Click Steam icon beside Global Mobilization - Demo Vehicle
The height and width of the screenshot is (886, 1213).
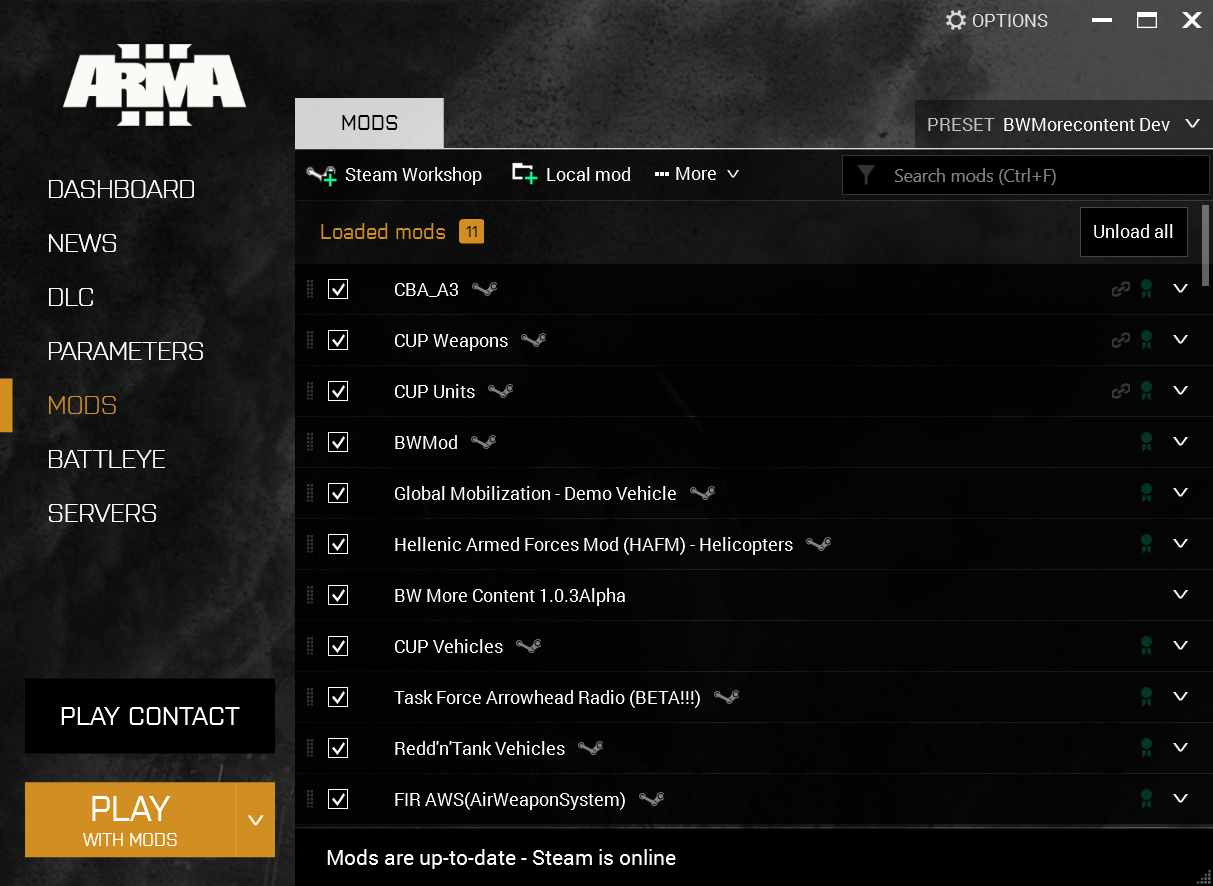pos(703,493)
